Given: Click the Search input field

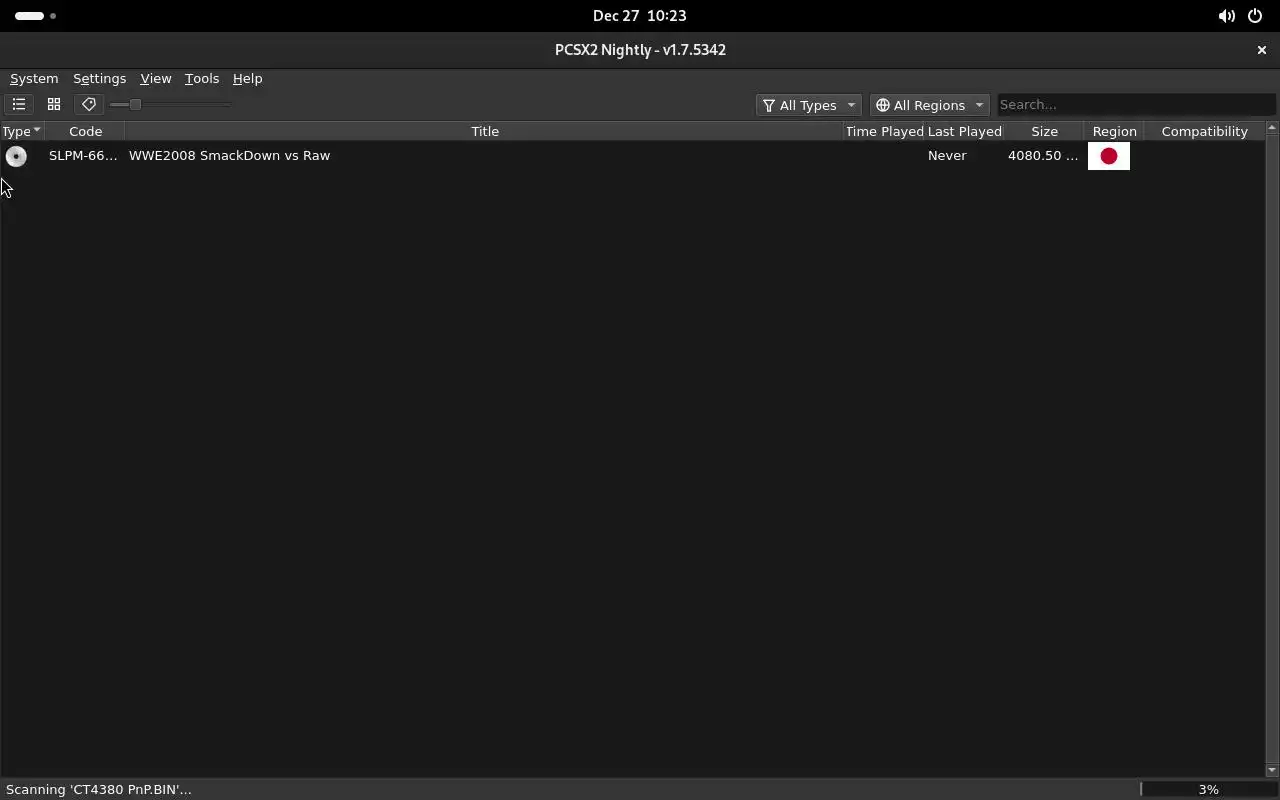Looking at the screenshot, I should pyautogui.click(x=1136, y=105).
